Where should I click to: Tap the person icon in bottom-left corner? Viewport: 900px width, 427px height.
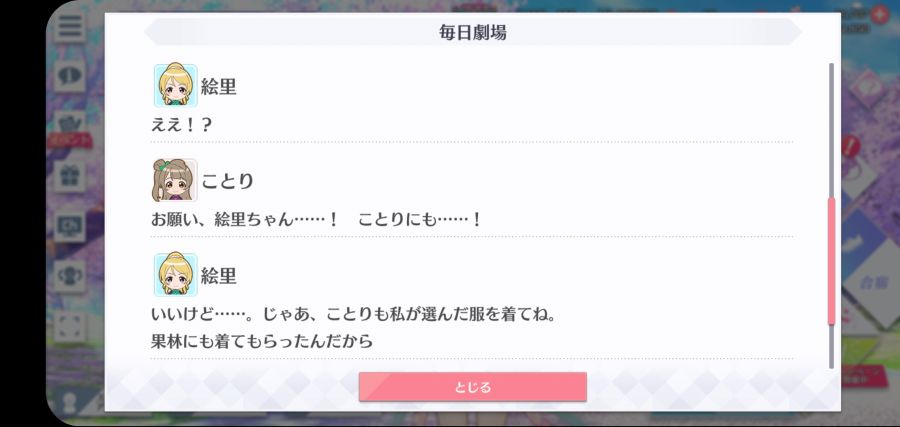pos(71,402)
